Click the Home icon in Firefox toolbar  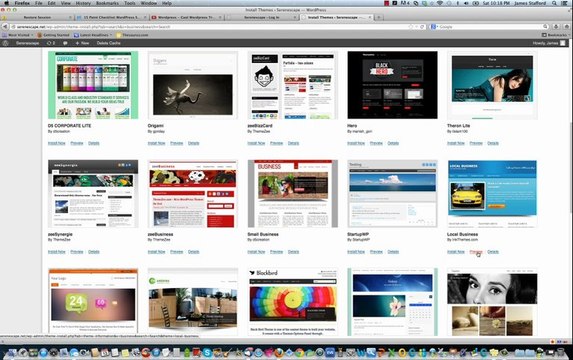567,27
